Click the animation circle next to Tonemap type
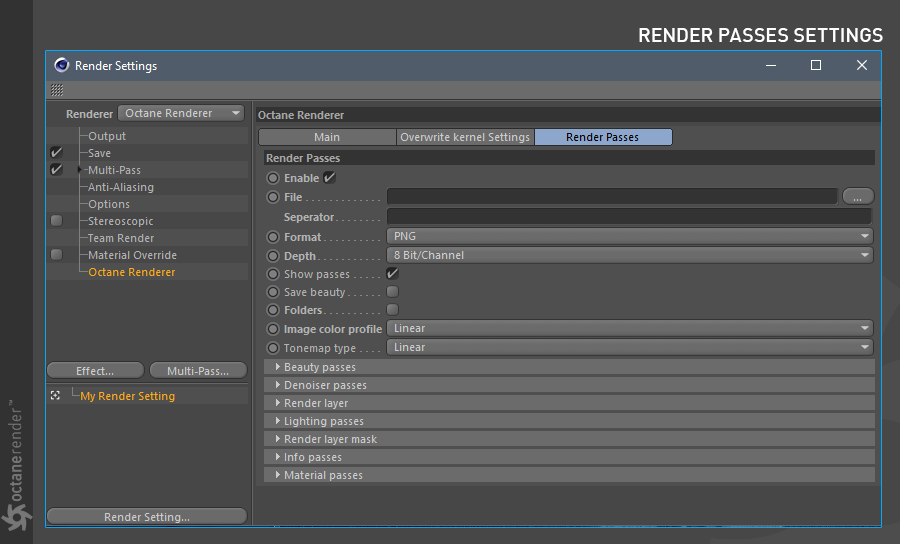 273,348
